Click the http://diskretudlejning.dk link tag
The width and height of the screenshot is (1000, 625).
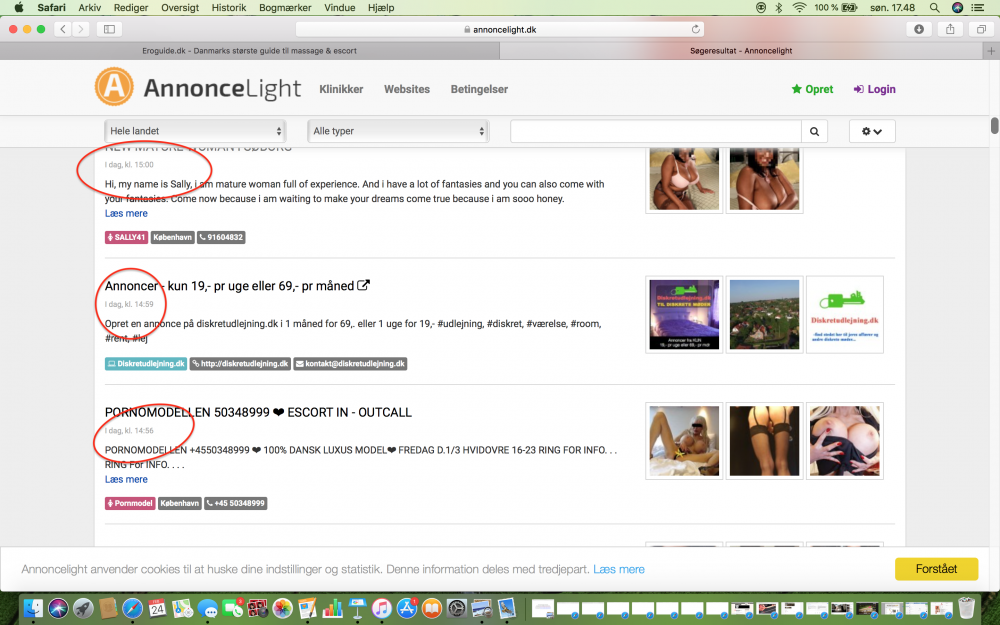click(240, 364)
